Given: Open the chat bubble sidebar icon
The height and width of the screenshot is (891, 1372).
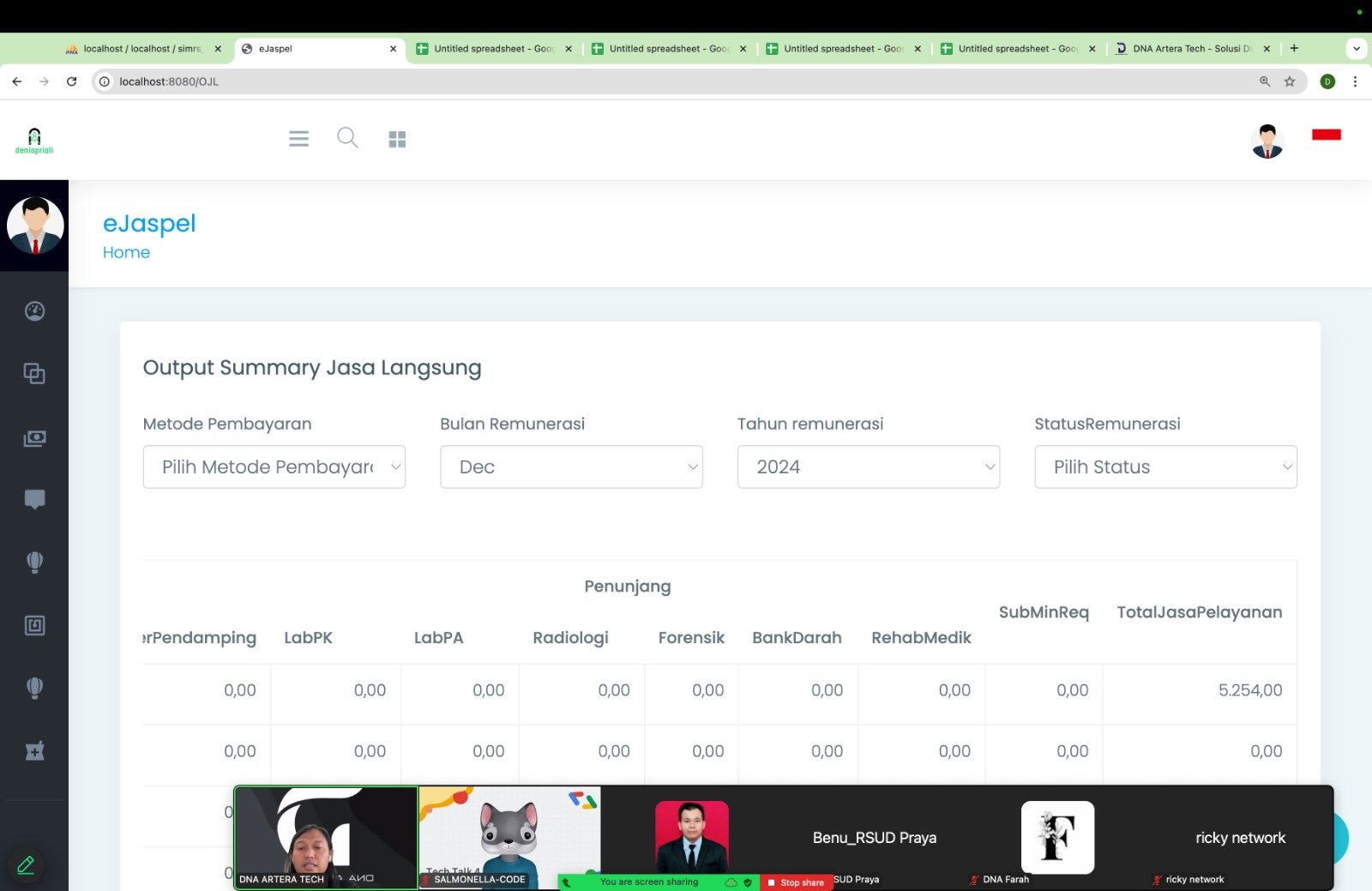Looking at the screenshot, I should [34, 499].
